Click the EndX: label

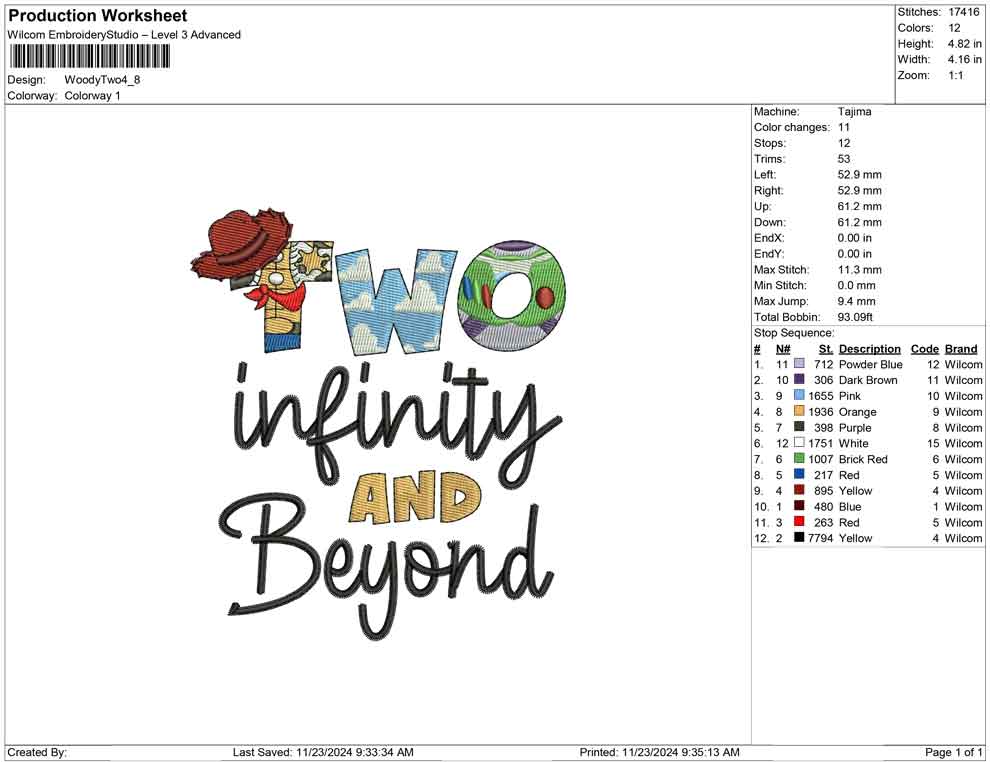[x=769, y=237]
